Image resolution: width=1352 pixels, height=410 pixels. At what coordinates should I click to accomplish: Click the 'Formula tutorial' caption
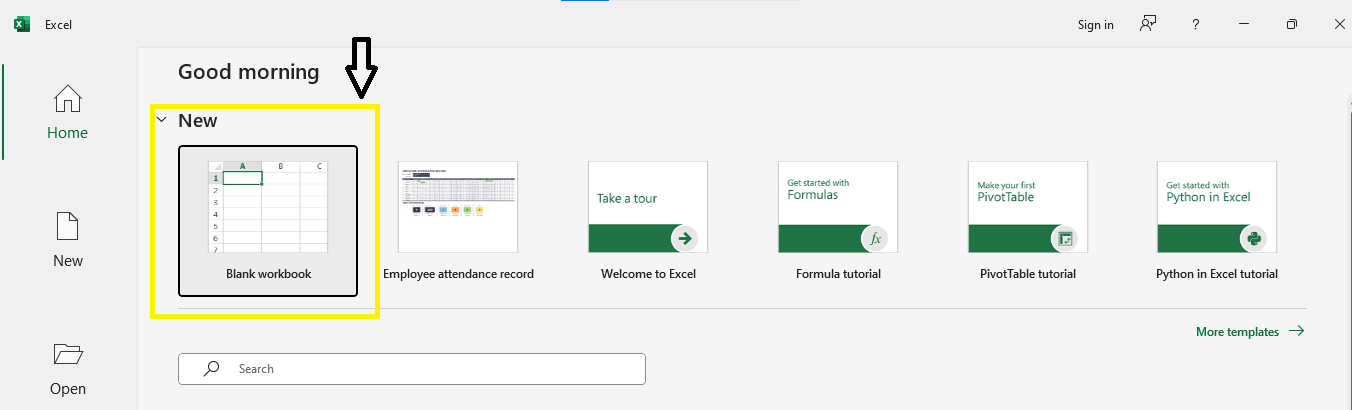(x=838, y=273)
